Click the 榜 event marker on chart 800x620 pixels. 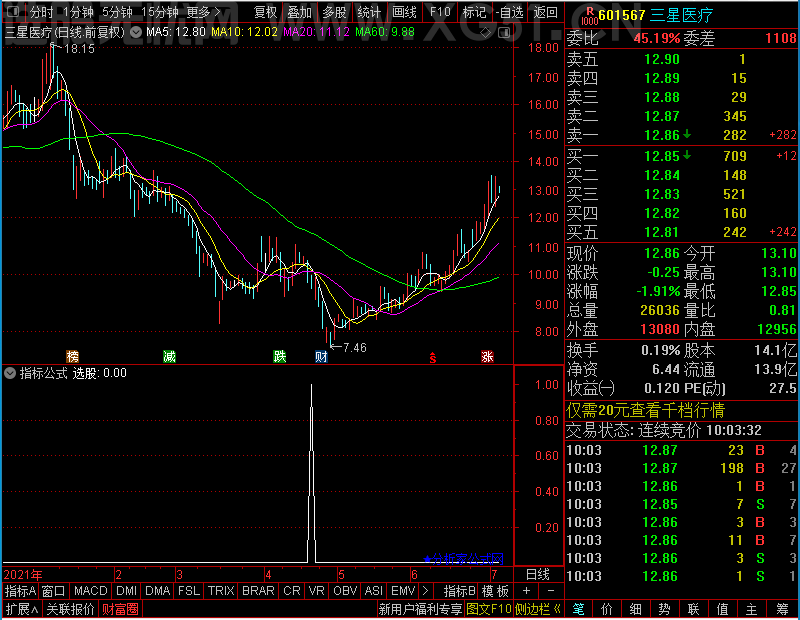(72, 356)
